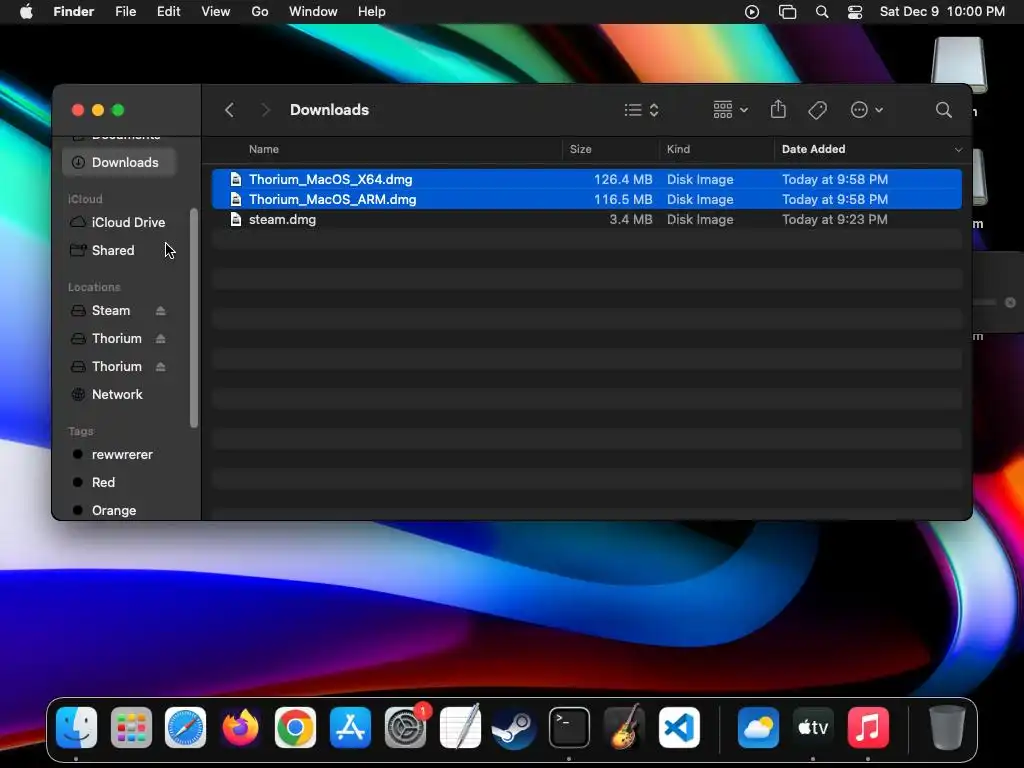Open TextEdit from the Dock
Image resolution: width=1024 pixels, height=768 pixels.
point(460,726)
